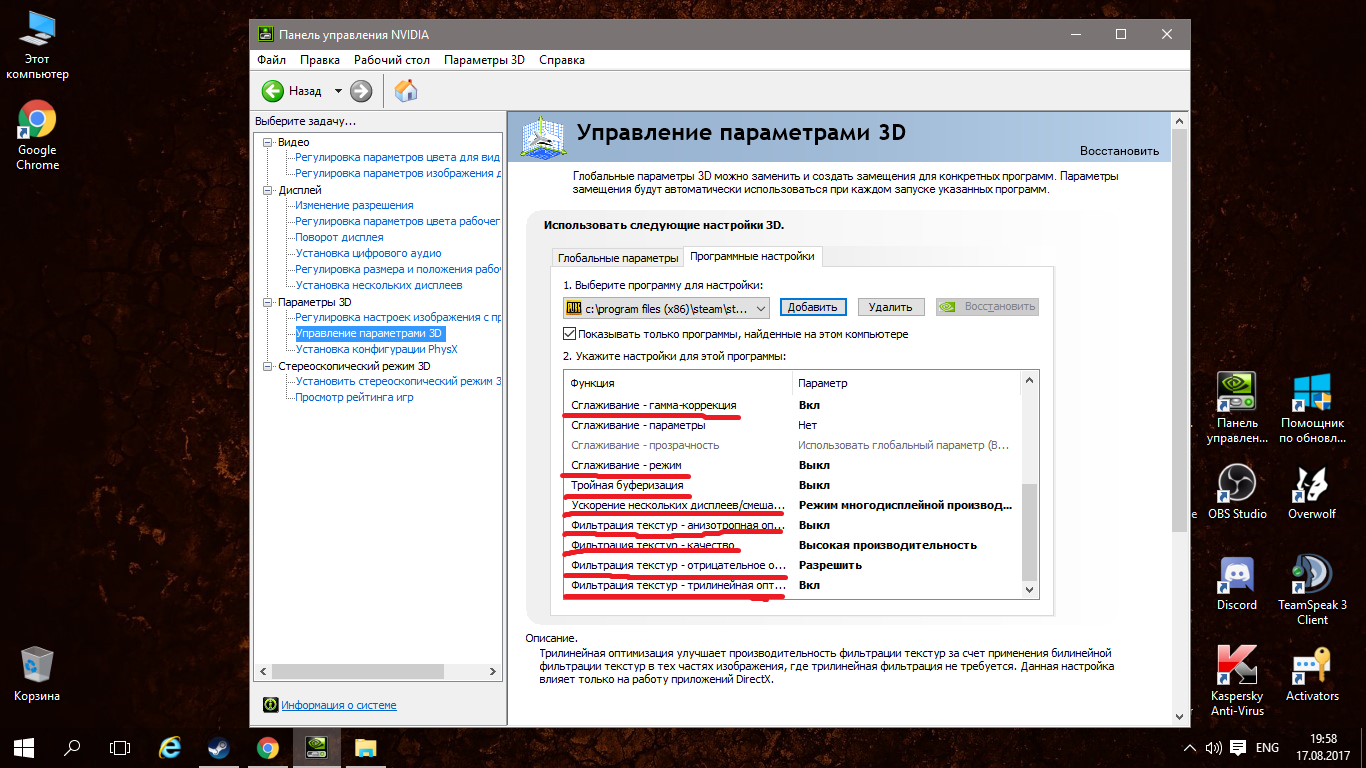
Task: Collapse the Видео tree node
Action: point(267,142)
